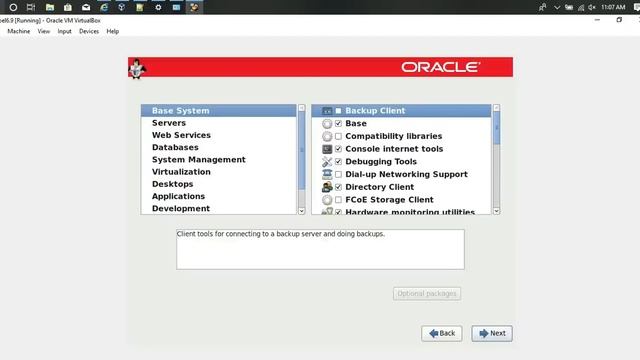This screenshot has height=360, width=640.
Task: Open the Store bag icon on taskbar
Action: tap(68, 7)
